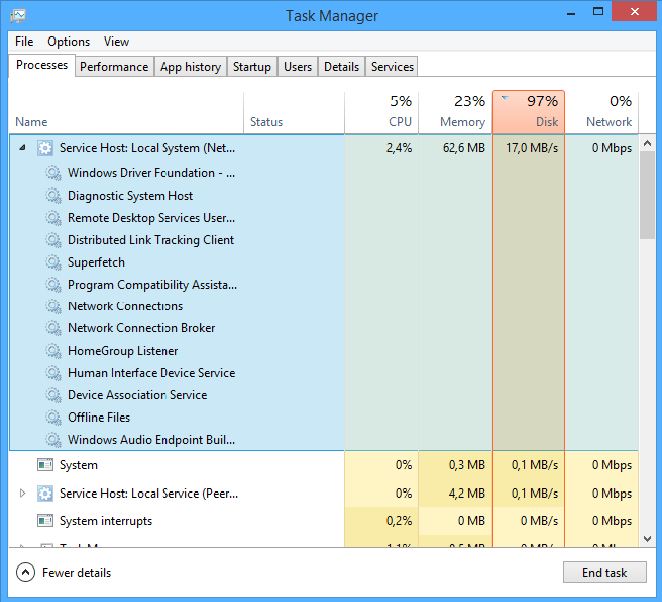Image resolution: width=662 pixels, height=602 pixels.
Task: Click the Windows Audio Endpoint Builder icon
Action: 54,440
